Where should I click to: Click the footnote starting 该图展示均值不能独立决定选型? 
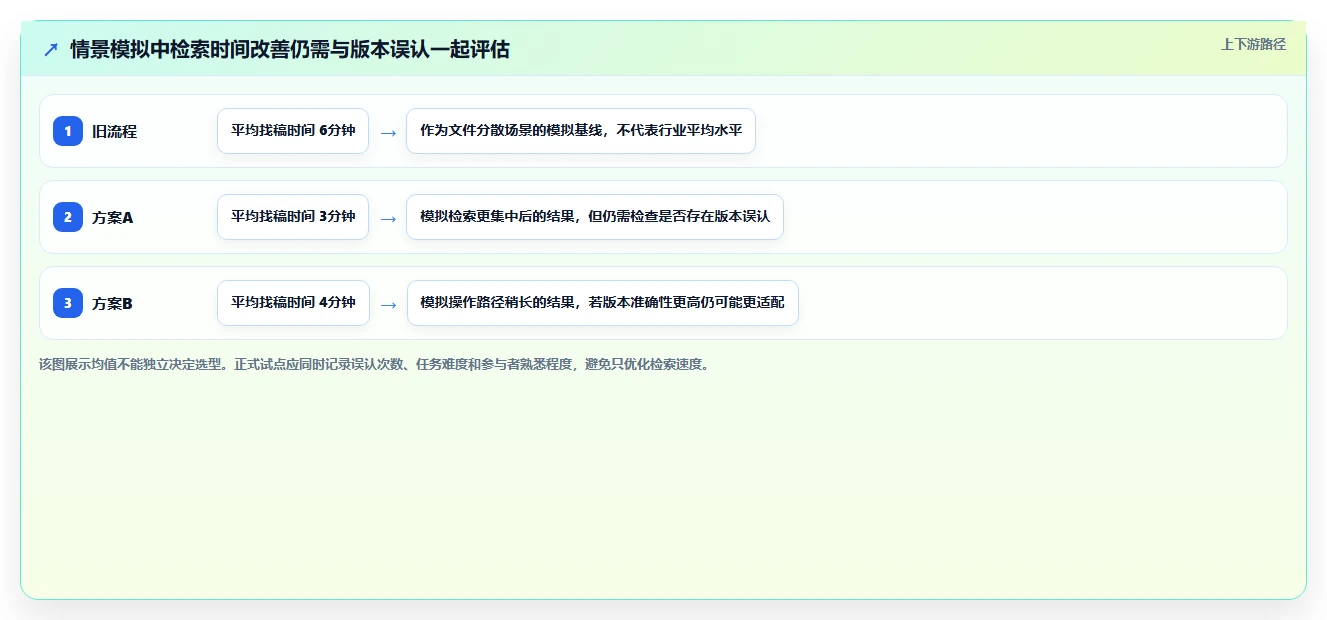pos(375,364)
